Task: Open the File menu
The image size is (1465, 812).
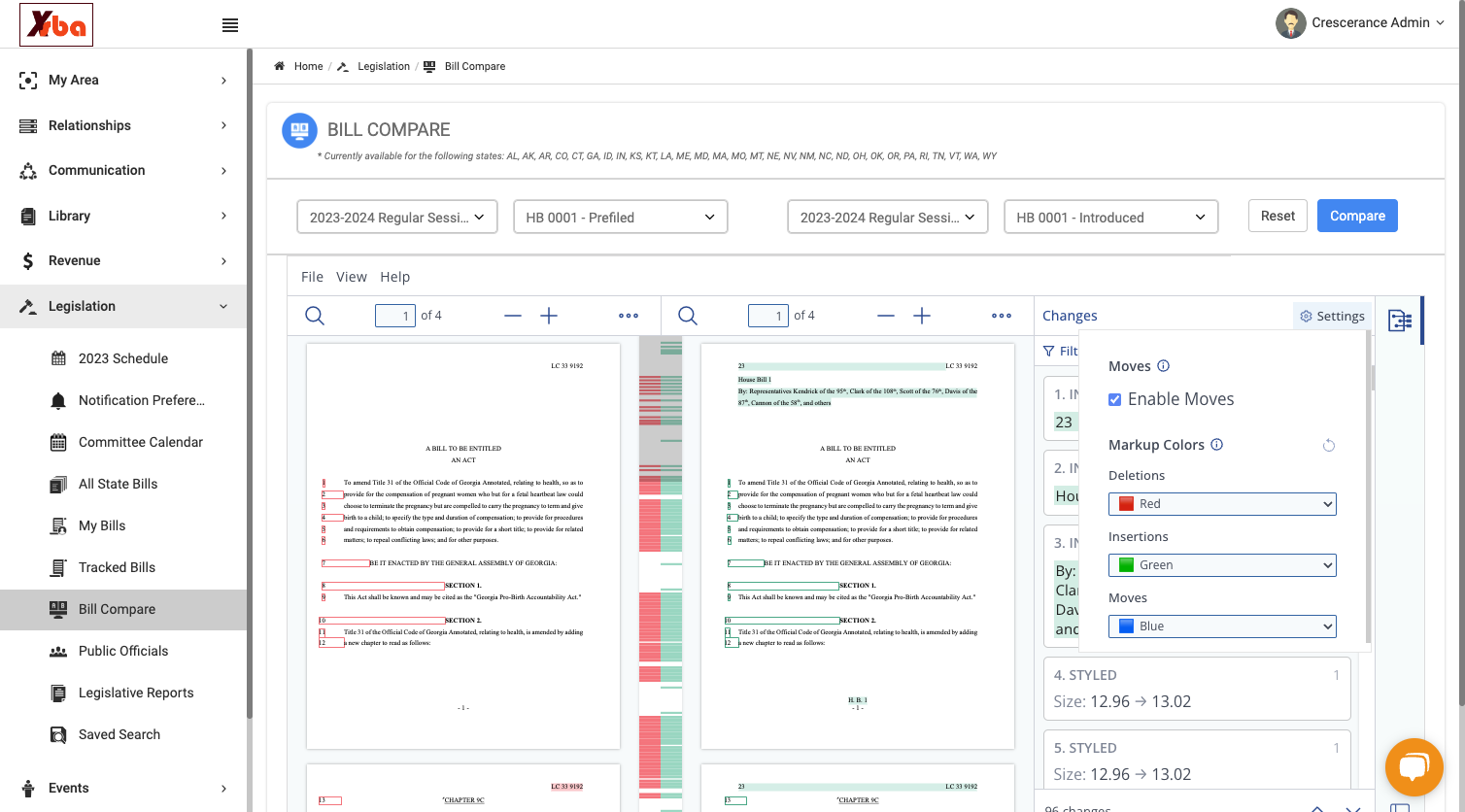Action: [x=312, y=277]
